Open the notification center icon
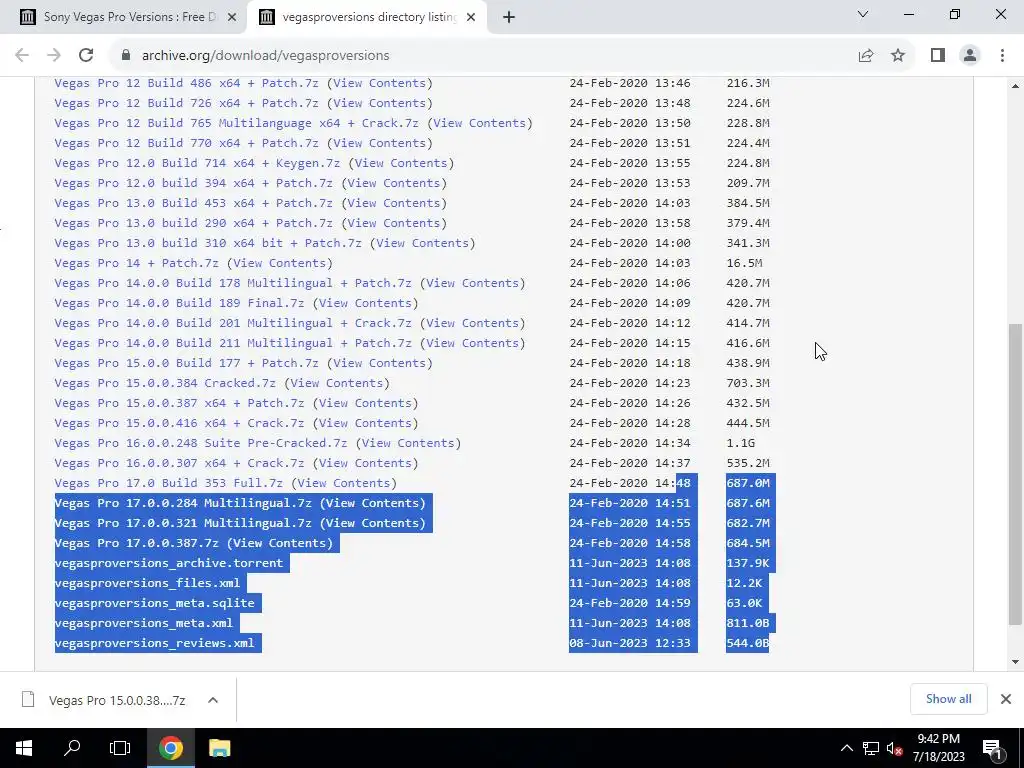 coord(991,748)
